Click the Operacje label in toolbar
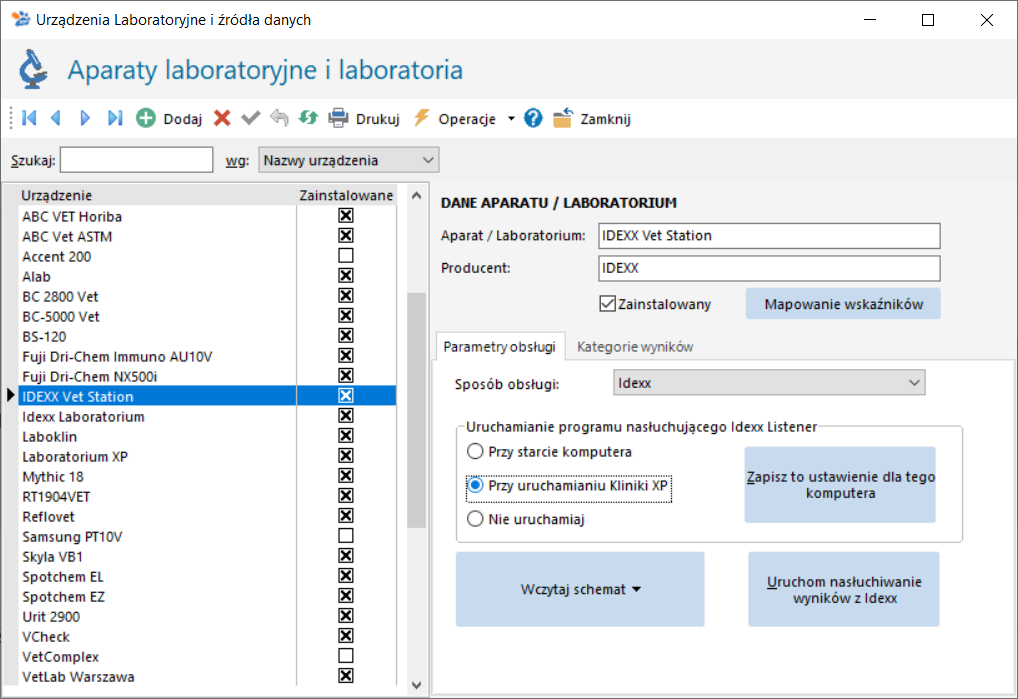 pos(467,119)
